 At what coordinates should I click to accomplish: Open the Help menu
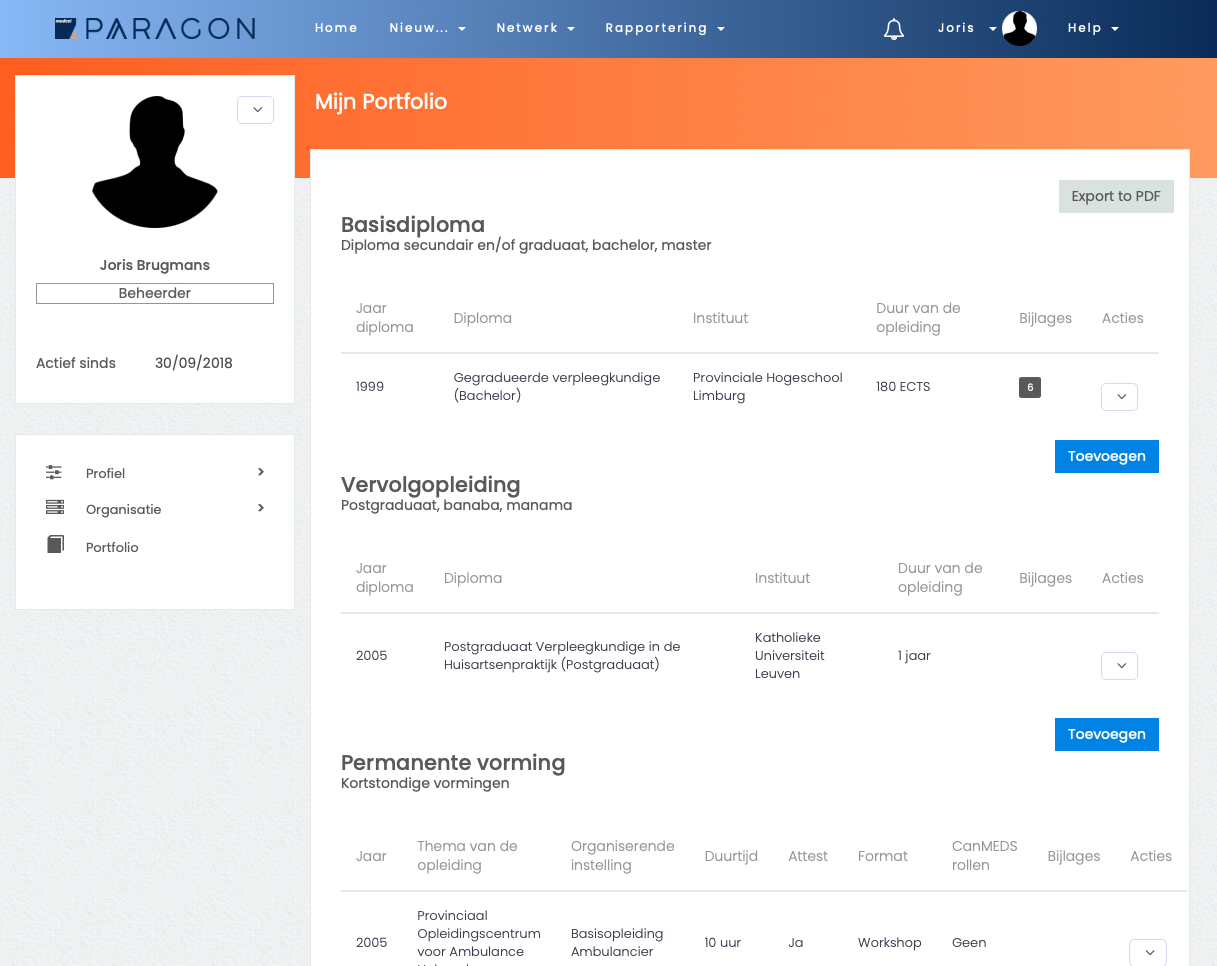(x=1092, y=28)
